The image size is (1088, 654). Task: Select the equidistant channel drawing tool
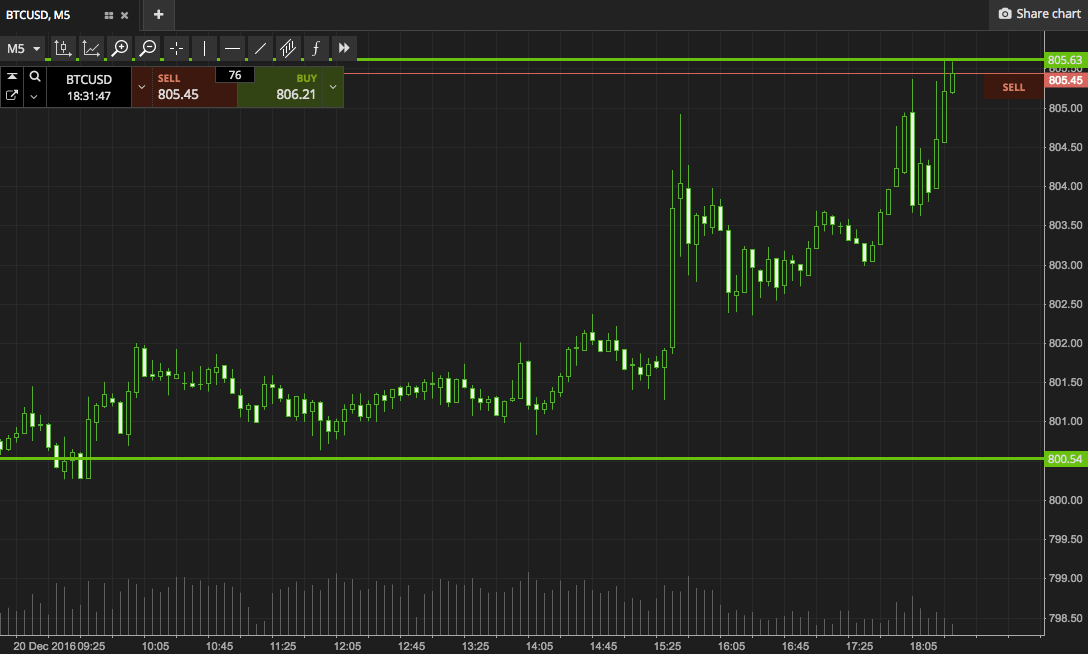click(x=288, y=48)
